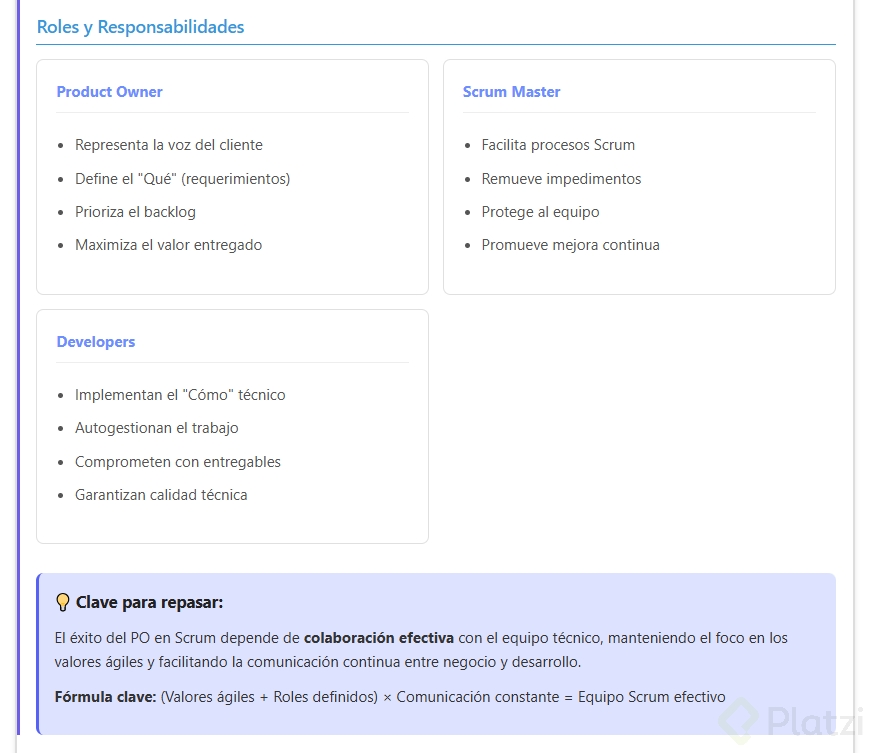
Task: Select 'Implementan el Cómo técnico' item
Action: (x=180, y=395)
